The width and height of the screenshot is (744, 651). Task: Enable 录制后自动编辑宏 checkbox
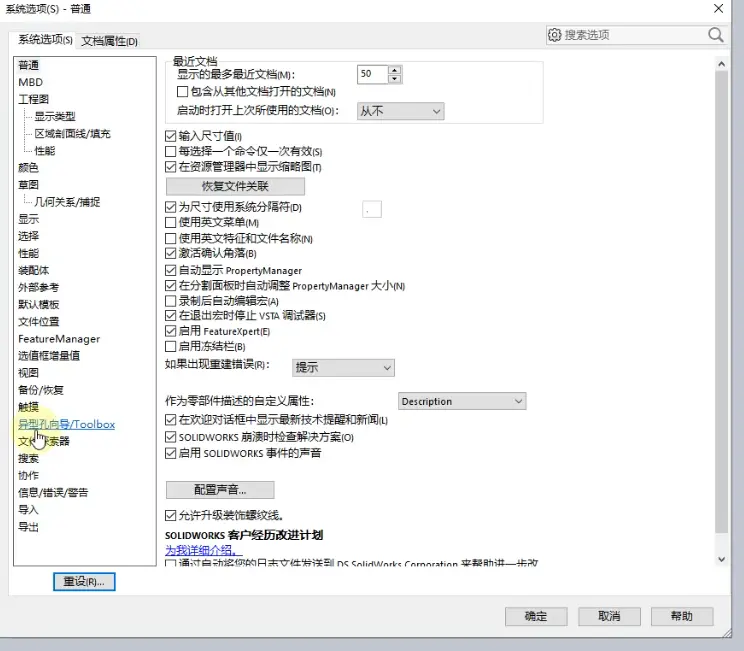pyautogui.click(x=170, y=301)
